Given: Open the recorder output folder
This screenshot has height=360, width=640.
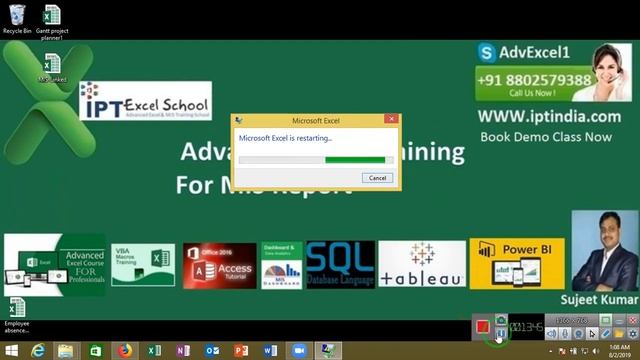Looking at the screenshot, I should pos(619,333).
